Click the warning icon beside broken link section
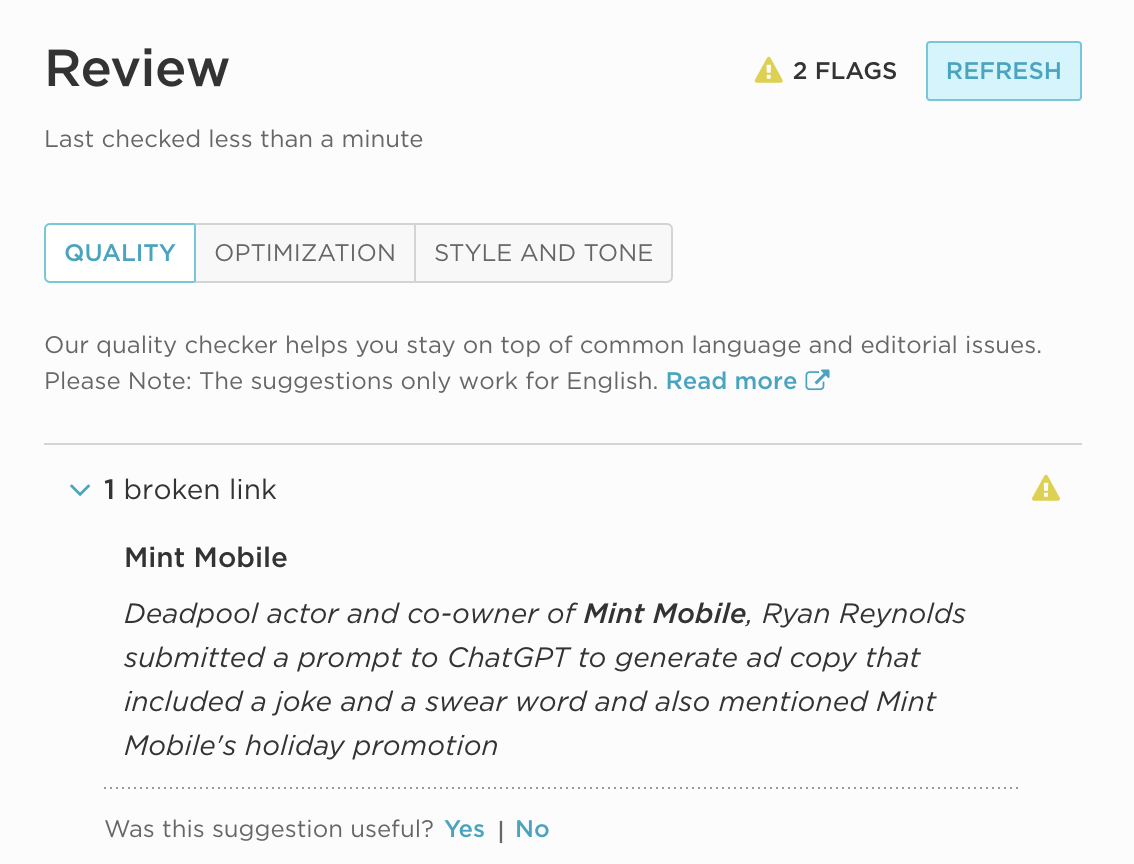Screen dimensions: 1134x864 [1046, 488]
